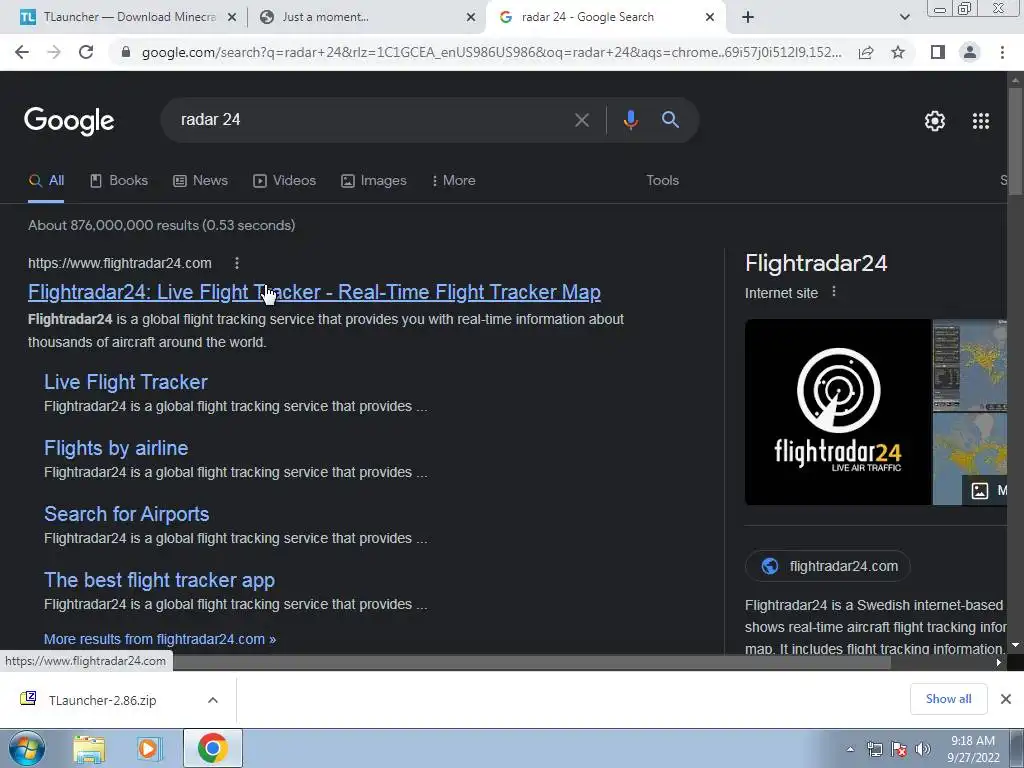The height and width of the screenshot is (768, 1024).
Task: Click the share page icon in address bar
Action: click(866, 52)
